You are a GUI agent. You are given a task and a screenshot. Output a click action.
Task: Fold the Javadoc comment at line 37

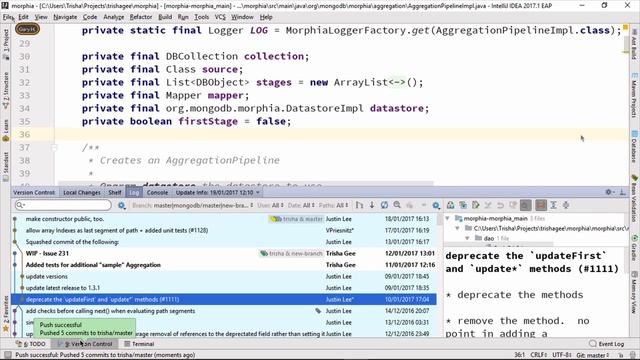click(x=53, y=147)
